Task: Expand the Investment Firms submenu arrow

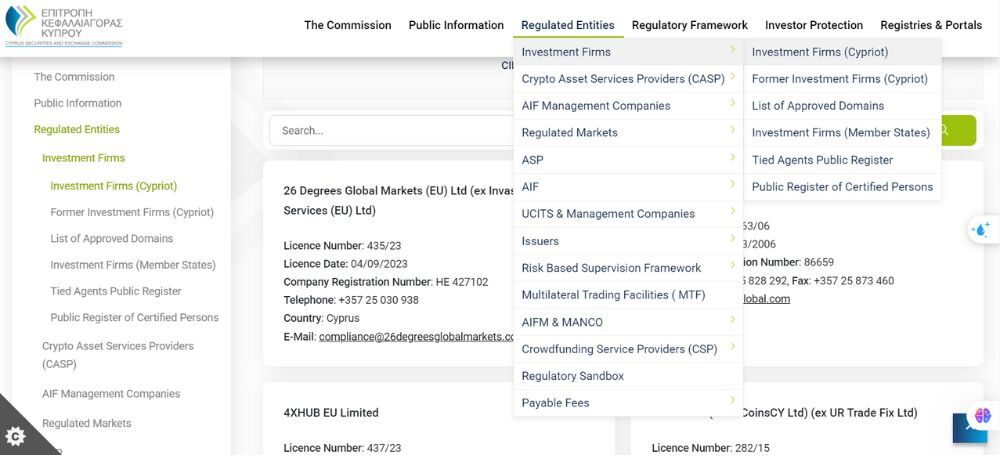Action: [732, 50]
